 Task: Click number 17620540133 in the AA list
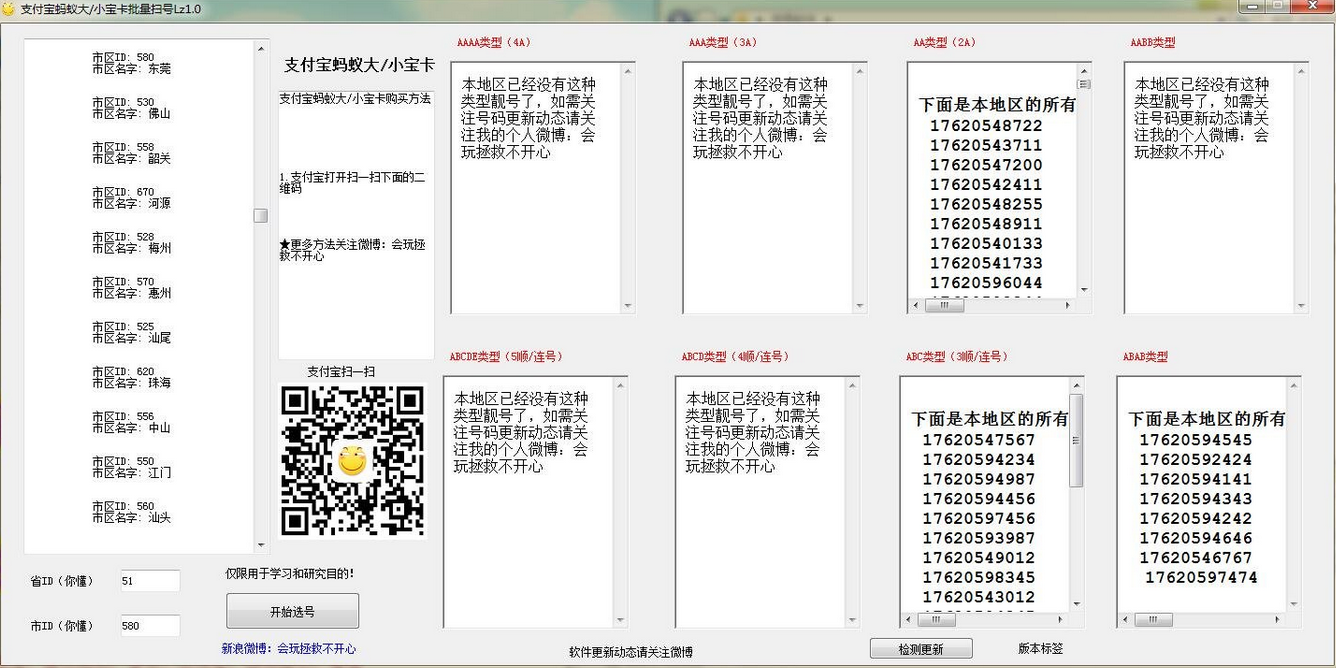tap(986, 244)
